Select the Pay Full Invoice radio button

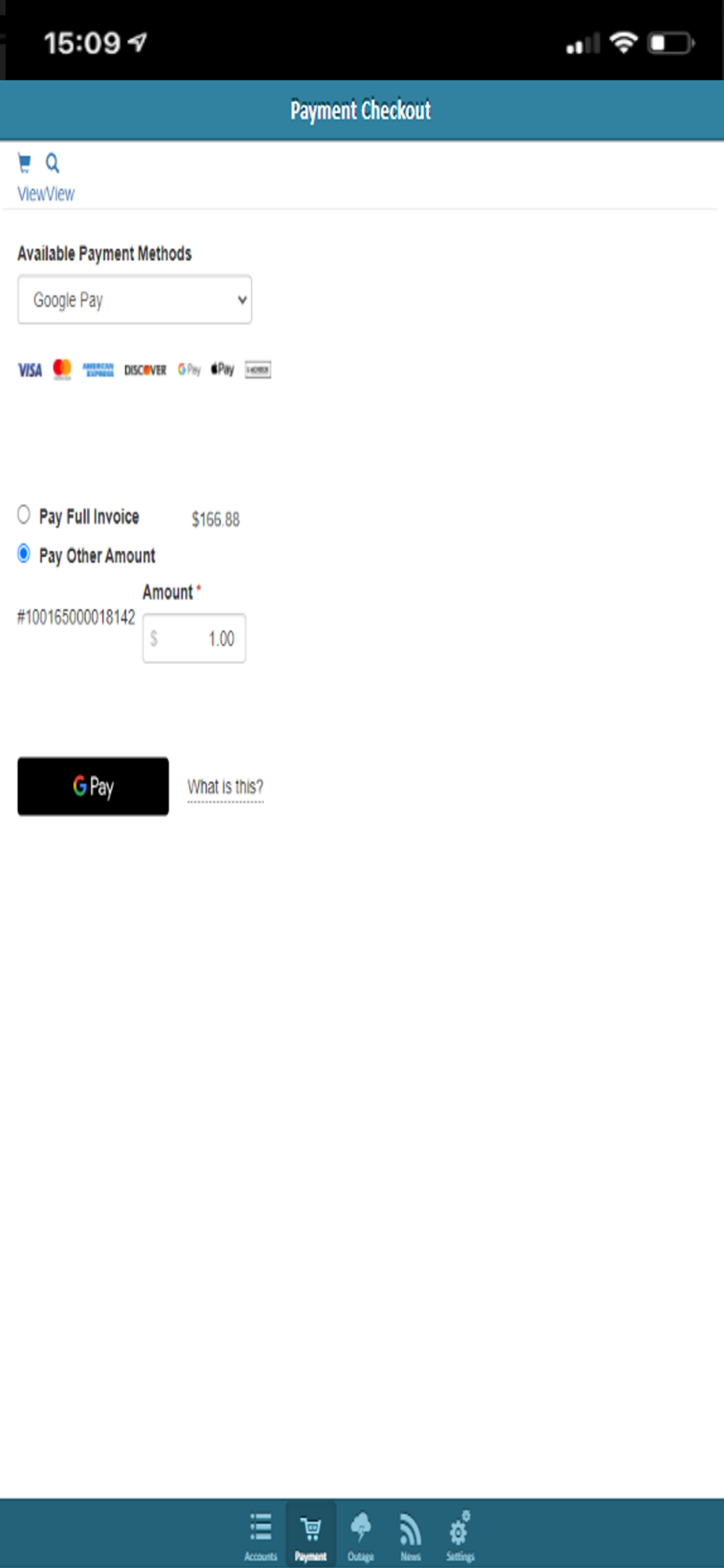coord(24,514)
